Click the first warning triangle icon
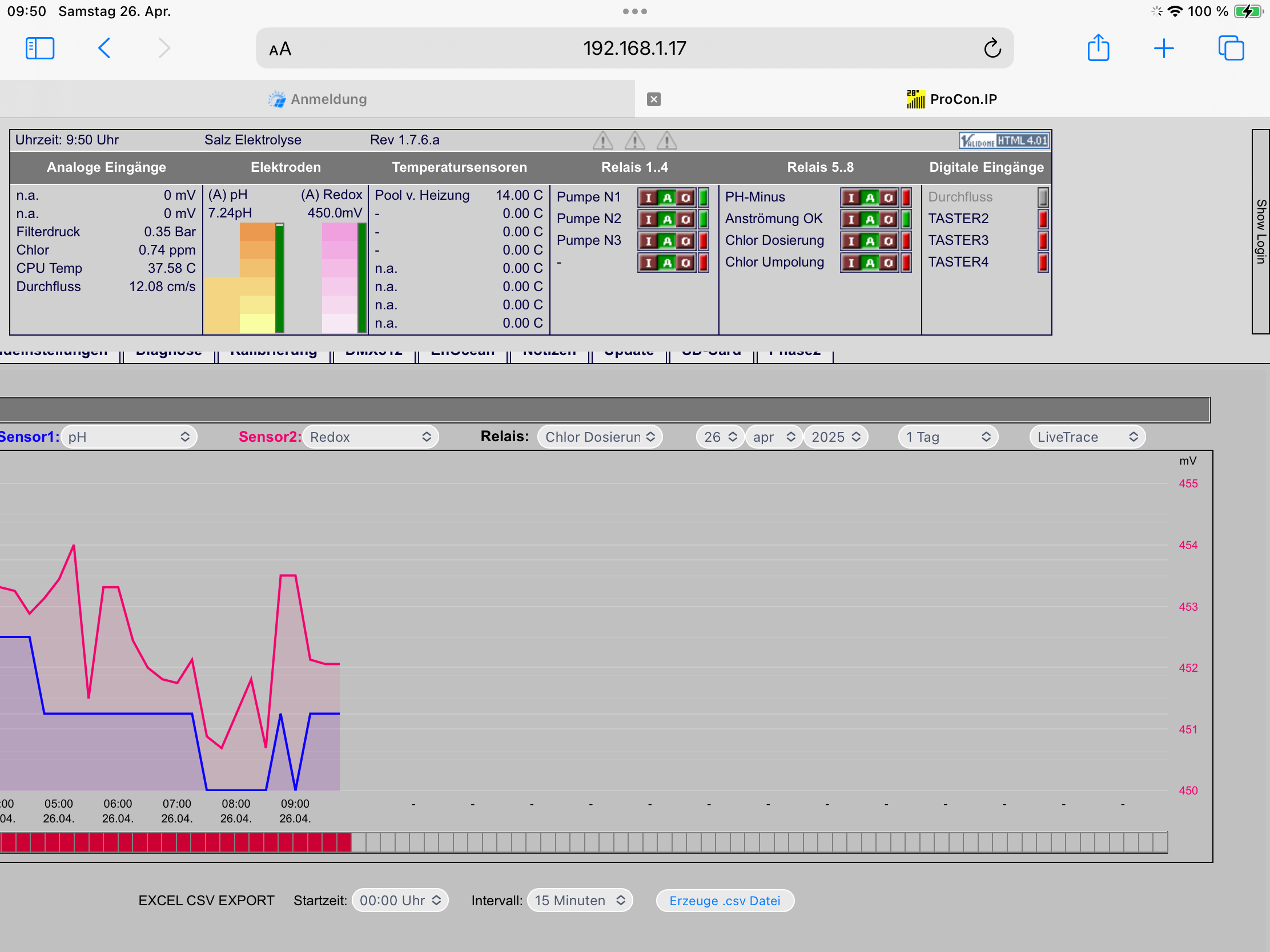1270x952 pixels. [x=602, y=140]
